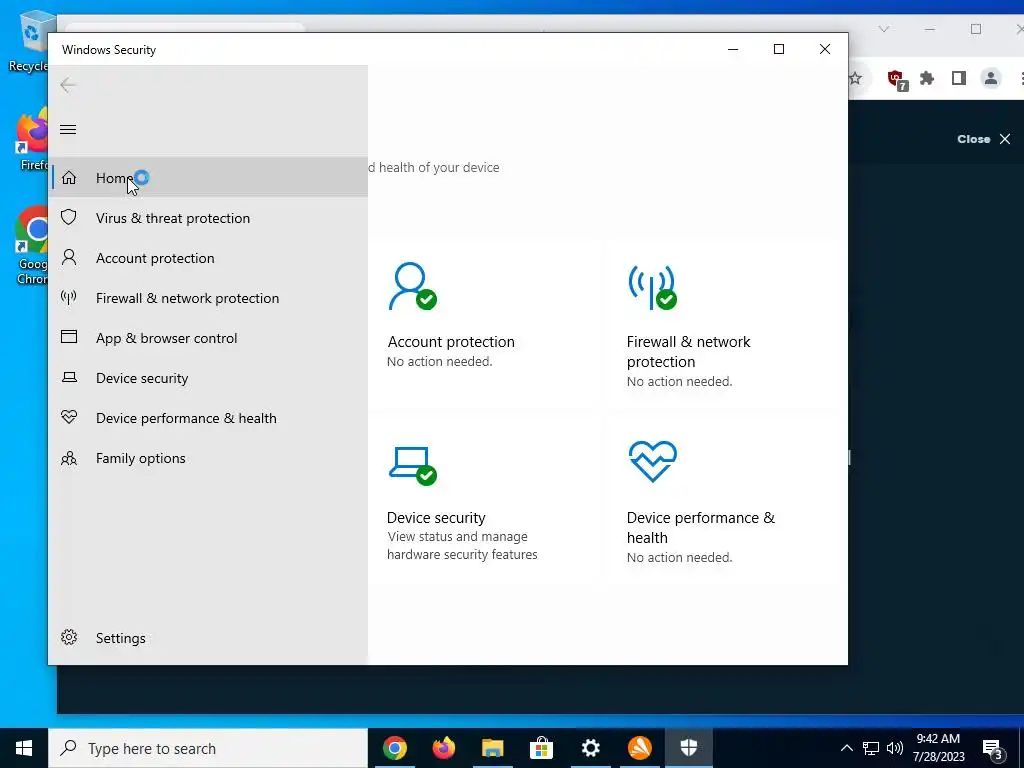
Task: Open Device security tile laptop icon
Action: (413, 466)
